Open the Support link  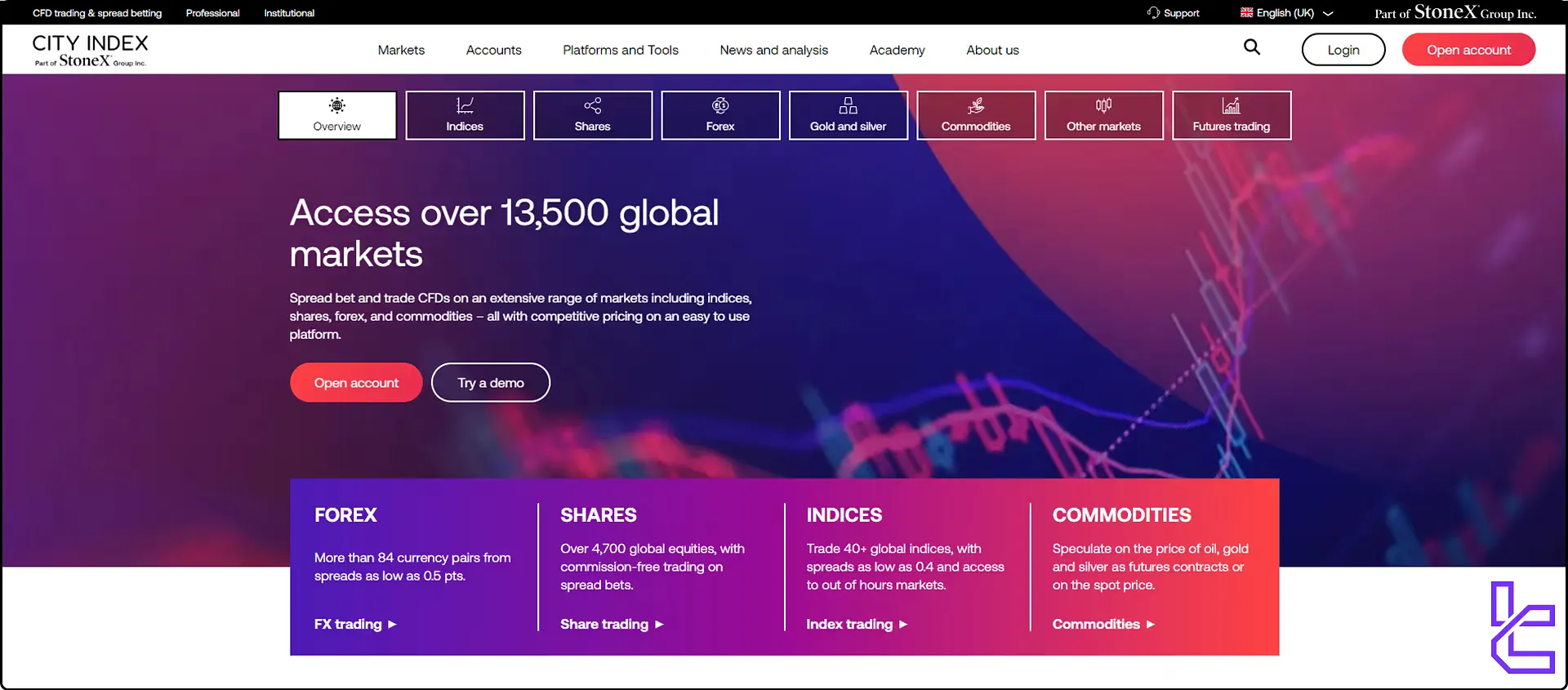[x=1181, y=13]
